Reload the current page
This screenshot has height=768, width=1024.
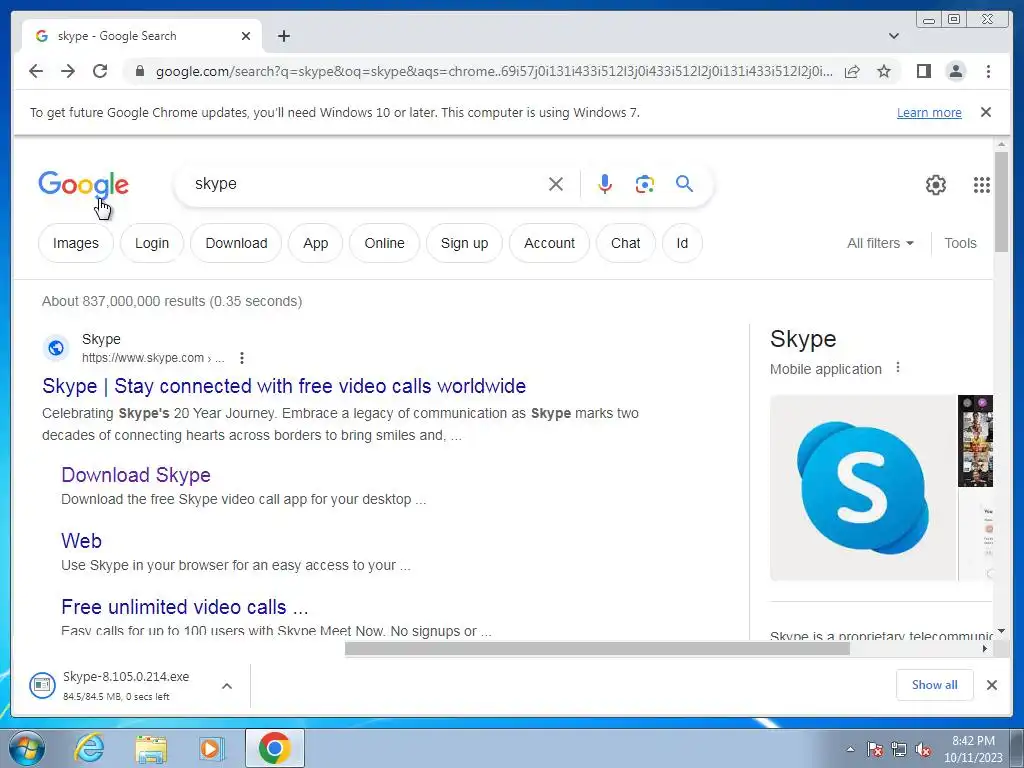pyautogui.click(x=100, y=71)
